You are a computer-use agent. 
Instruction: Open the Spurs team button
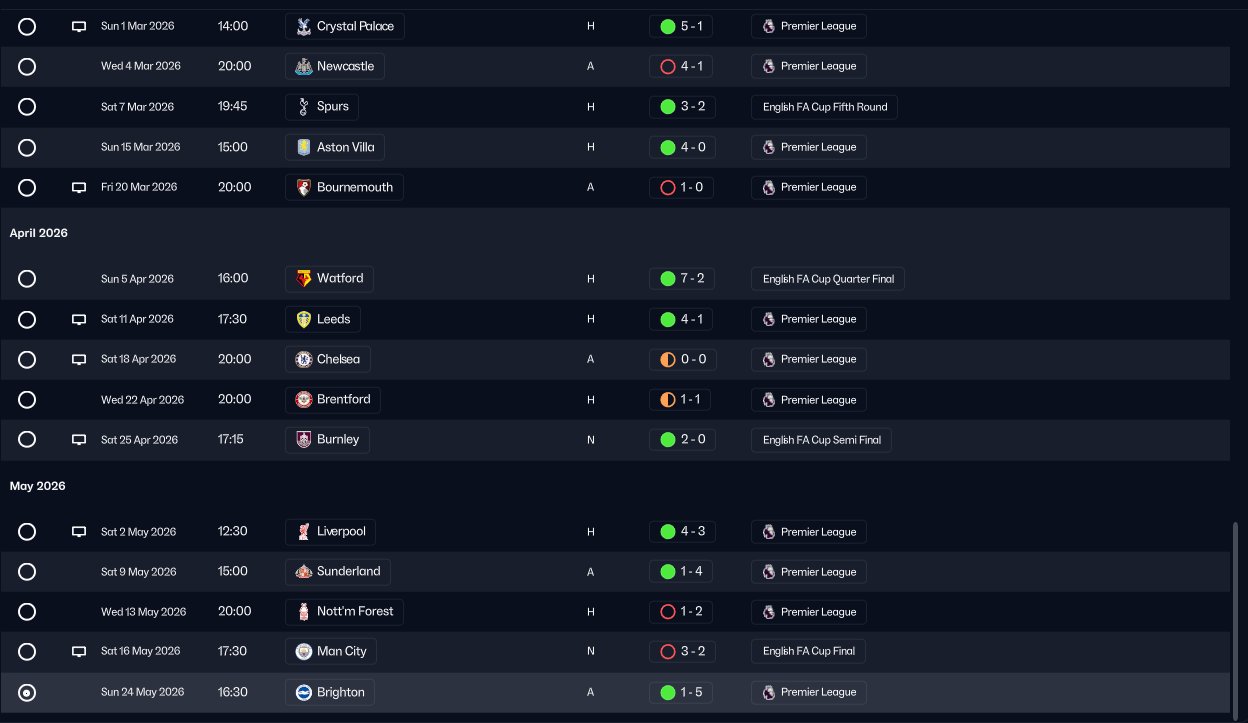pos(322,106)
